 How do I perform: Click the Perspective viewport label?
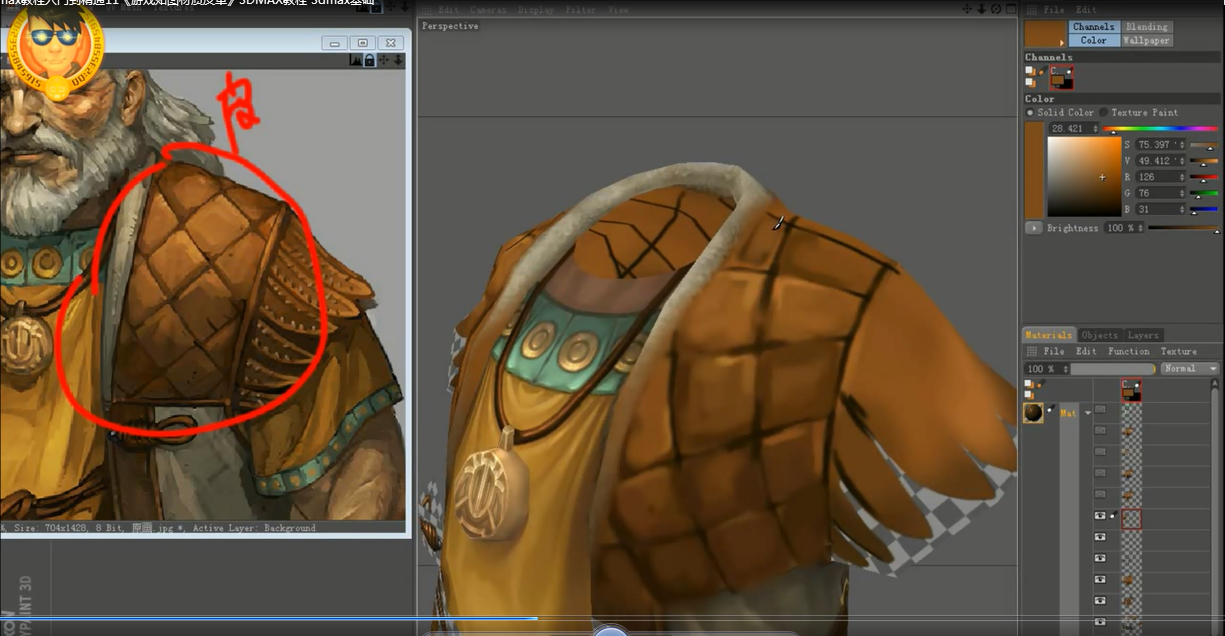pos(450,26)
